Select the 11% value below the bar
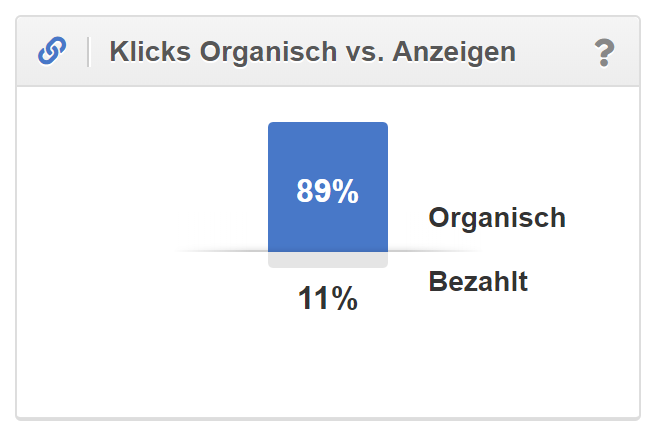Screen dimensions: 658x437 coord(327,298)
